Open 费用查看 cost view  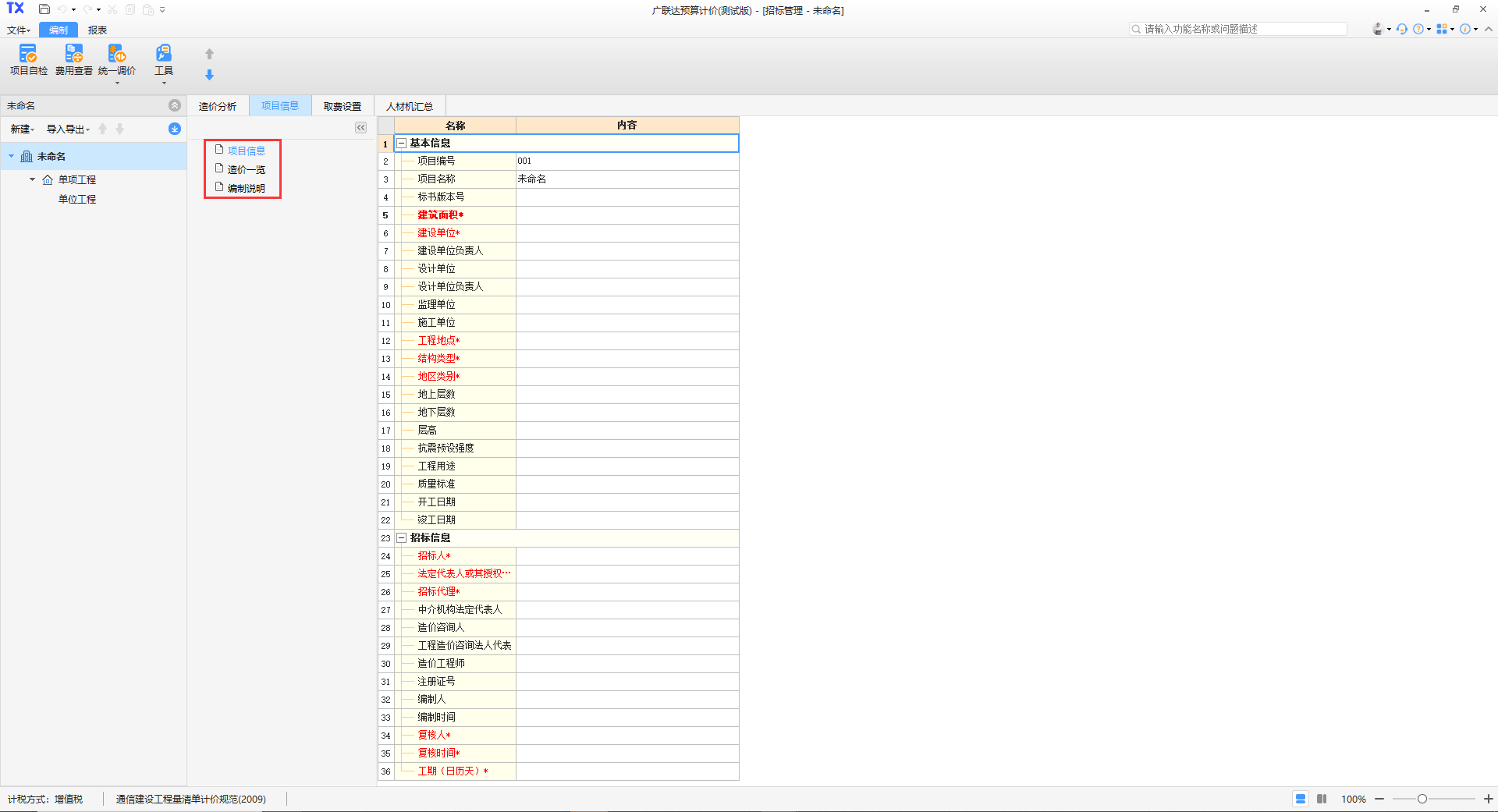[73, 60]
